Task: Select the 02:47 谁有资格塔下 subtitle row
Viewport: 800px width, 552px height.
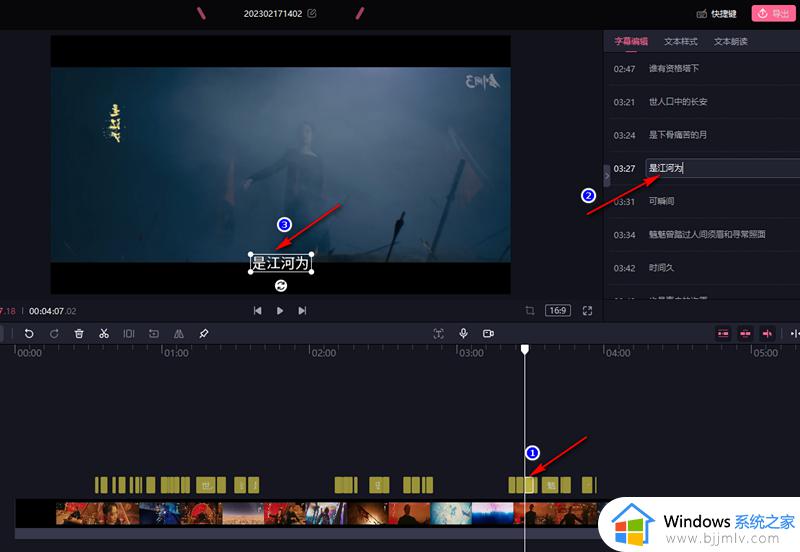Action: 704,68
